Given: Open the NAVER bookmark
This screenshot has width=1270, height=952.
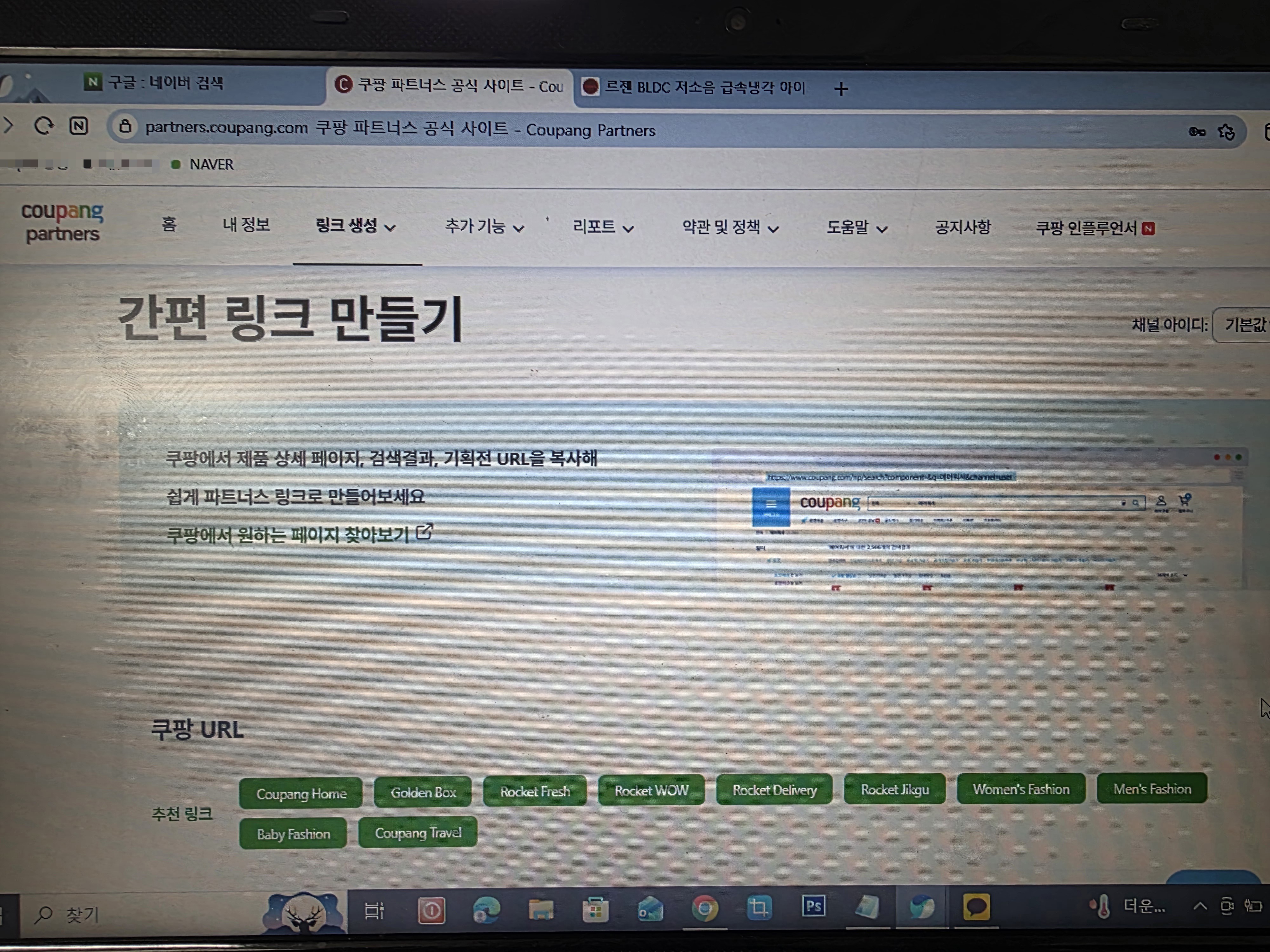Looking at the screenshot, I should point(203,165).
